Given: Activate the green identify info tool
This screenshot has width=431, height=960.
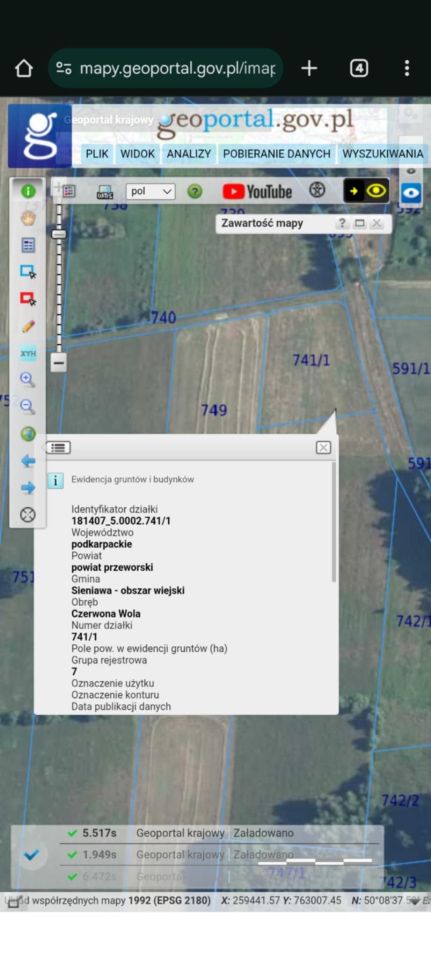Looking at the screenshot, I should [x=28, y=191].
